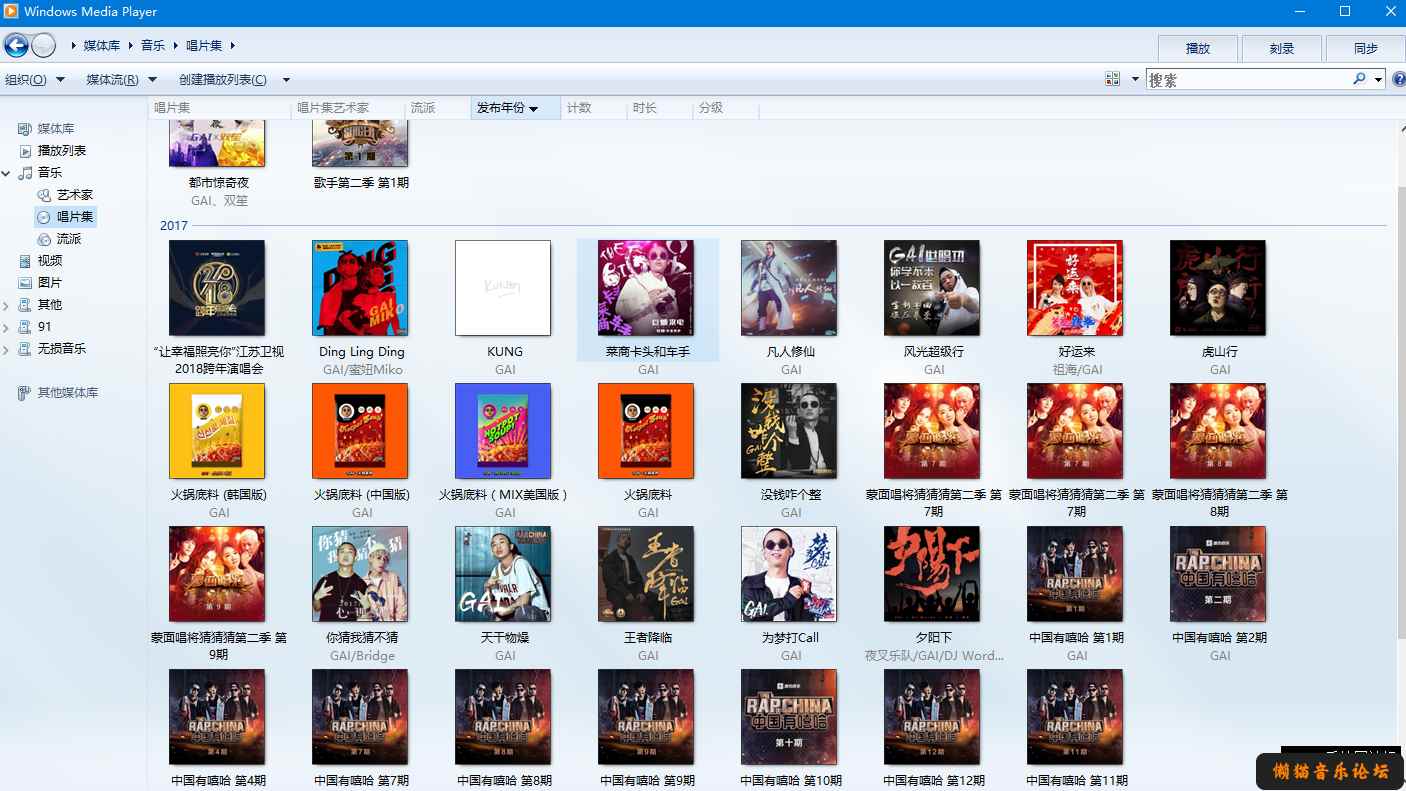Select the 你猜我猜不猜 album cover
This screenshot has height=791, width=1406.
pos(360,574)
